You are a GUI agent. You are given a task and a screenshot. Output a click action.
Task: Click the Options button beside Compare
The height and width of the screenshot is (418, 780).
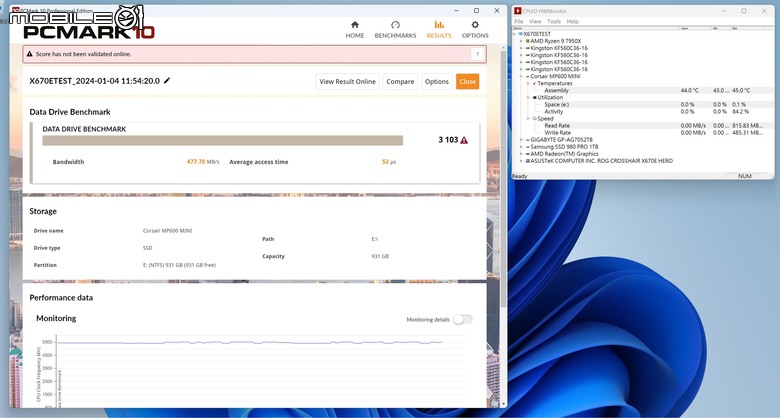[437, 82]
